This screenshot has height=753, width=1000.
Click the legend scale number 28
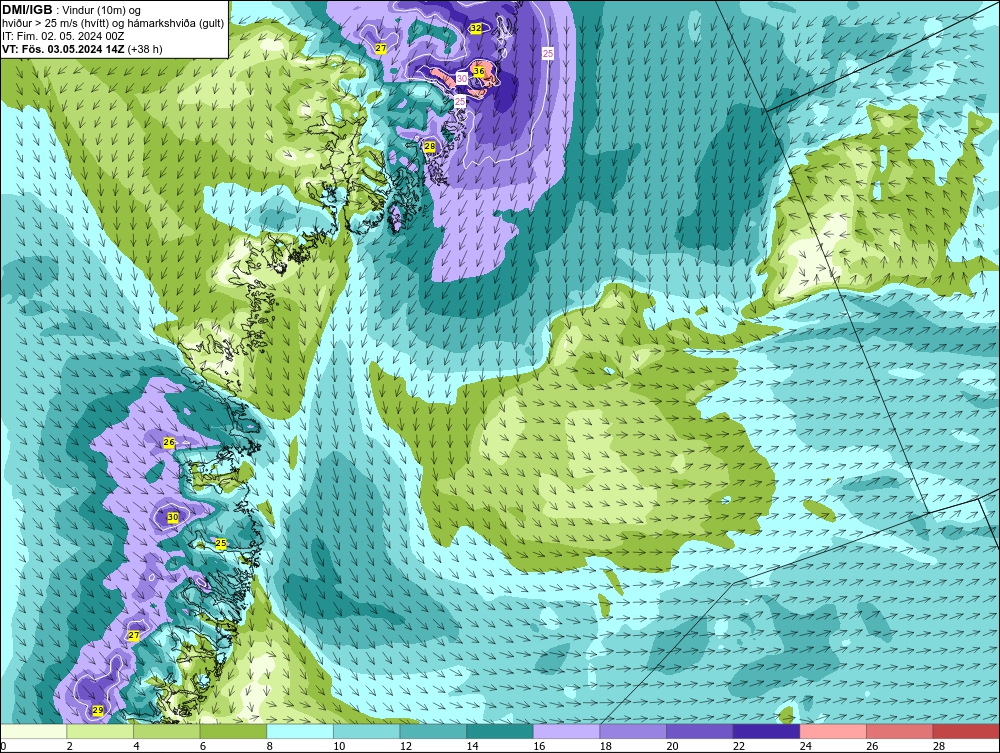(x=939, y=746)
